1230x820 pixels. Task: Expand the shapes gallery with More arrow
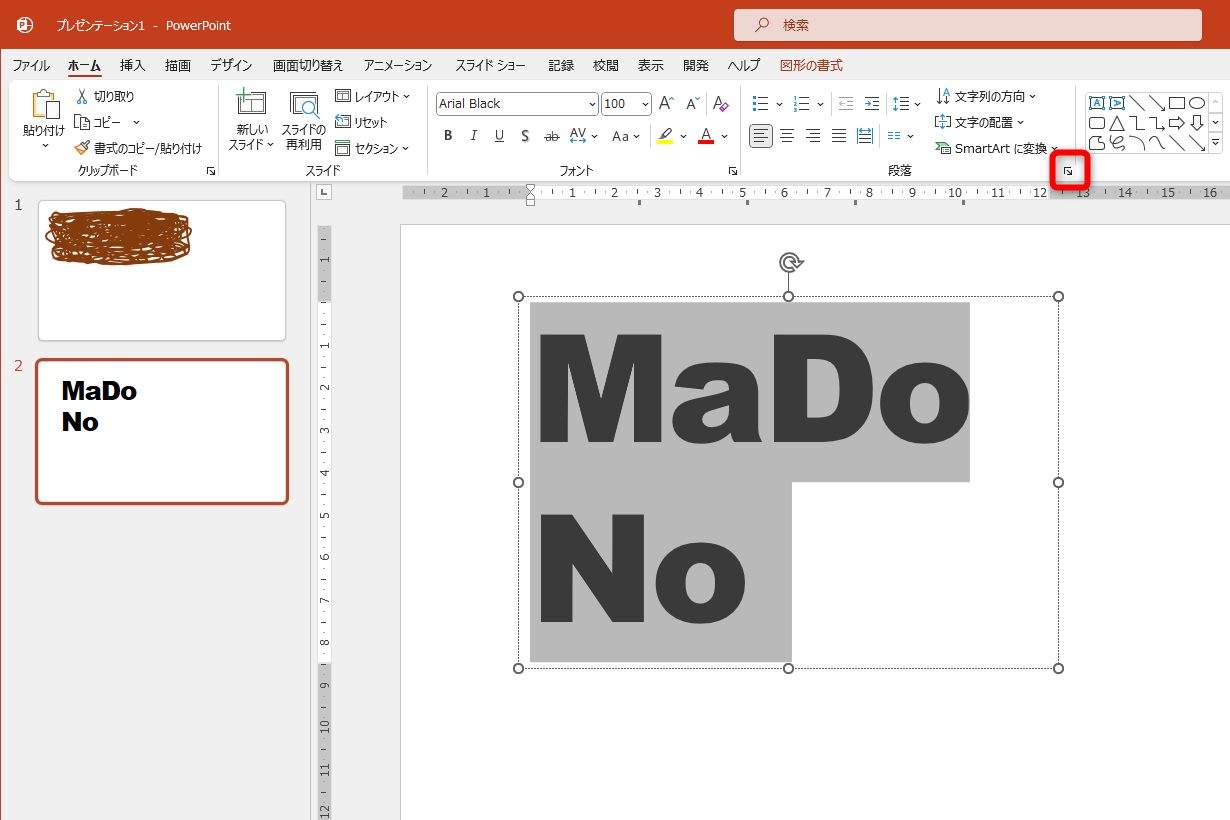[x=1215, y=143]
